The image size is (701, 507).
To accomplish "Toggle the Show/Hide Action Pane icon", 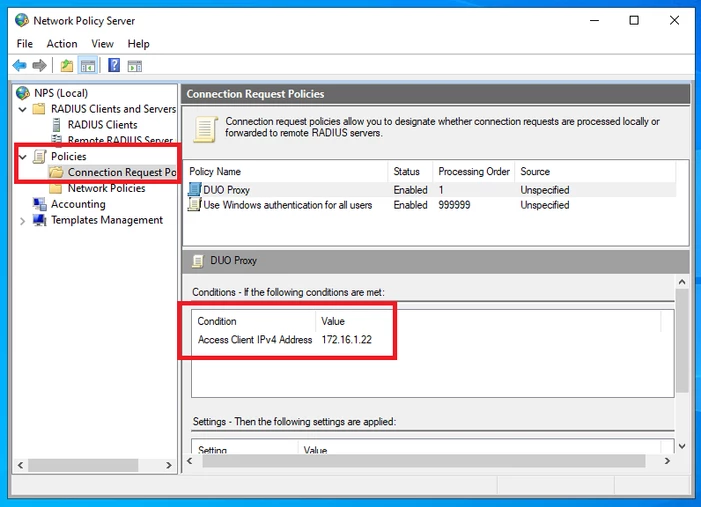I will click(135, 66).
